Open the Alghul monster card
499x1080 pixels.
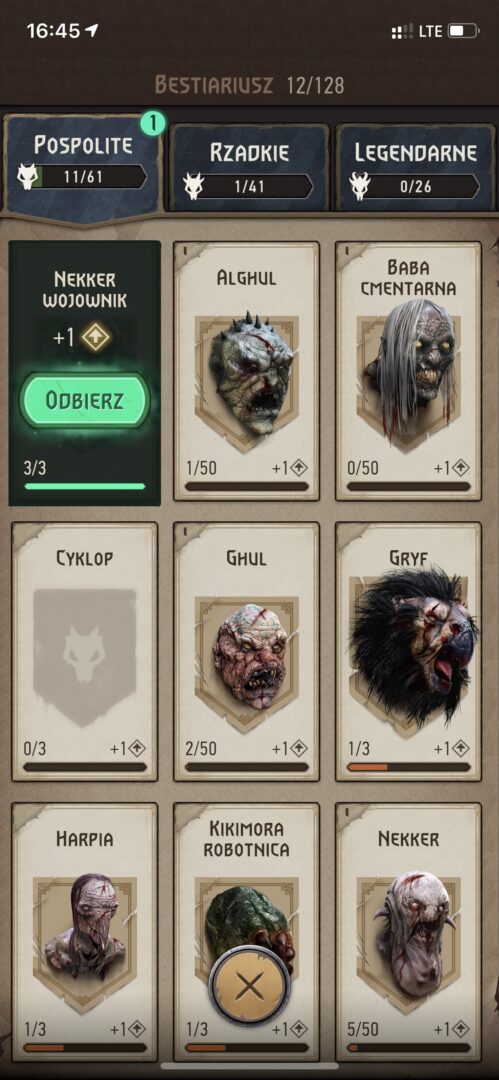point(247,371)
